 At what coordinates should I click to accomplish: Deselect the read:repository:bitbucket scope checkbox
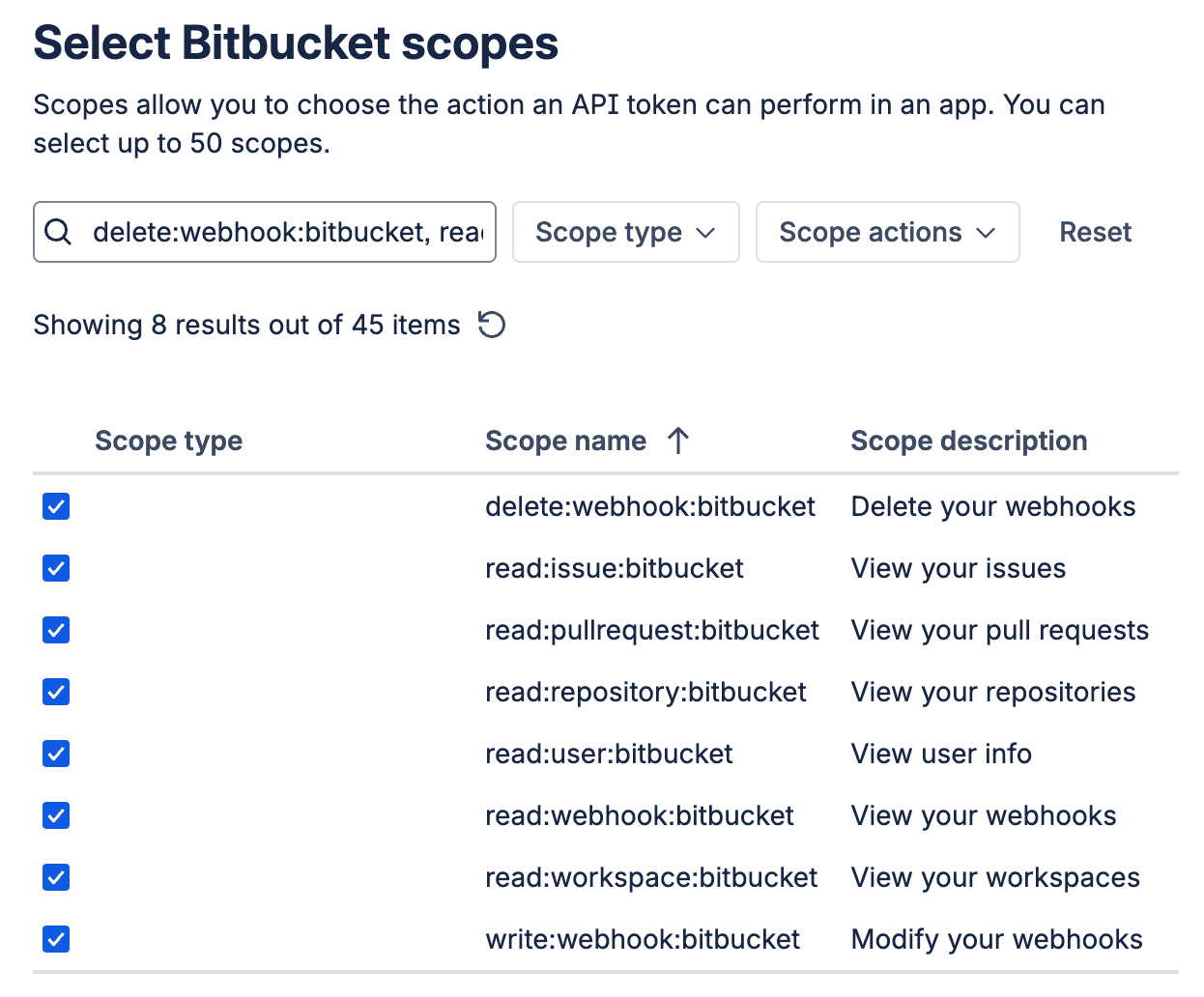56,692
